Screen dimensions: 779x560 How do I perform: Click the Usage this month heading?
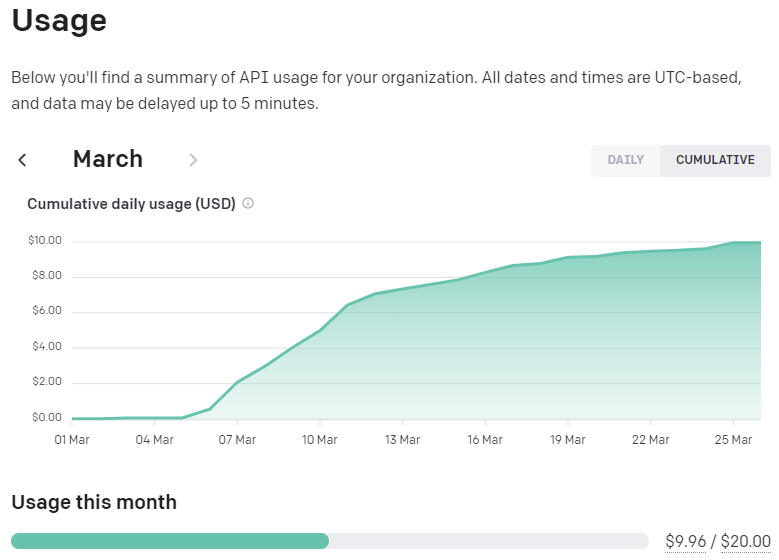pos(94,502)
